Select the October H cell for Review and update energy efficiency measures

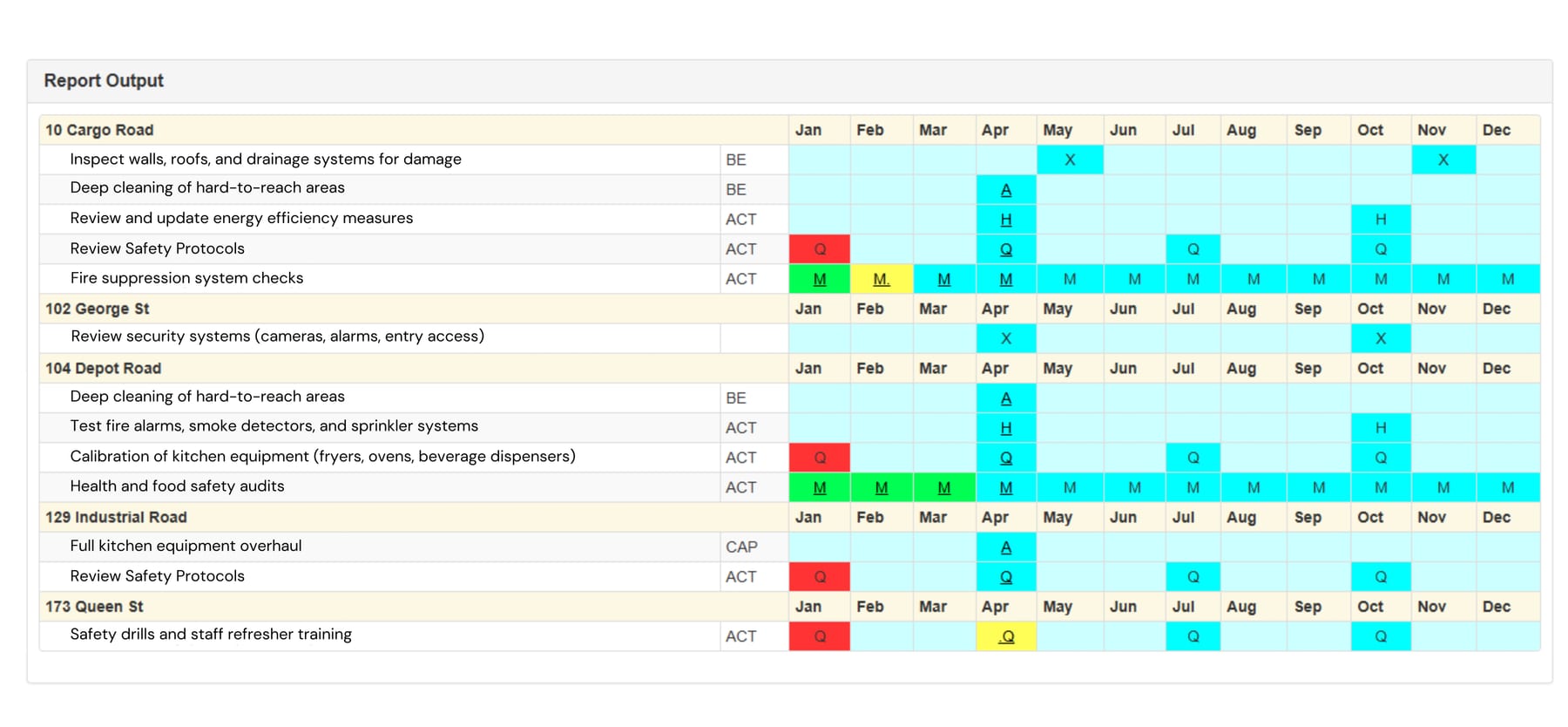tap(1381, 220)
